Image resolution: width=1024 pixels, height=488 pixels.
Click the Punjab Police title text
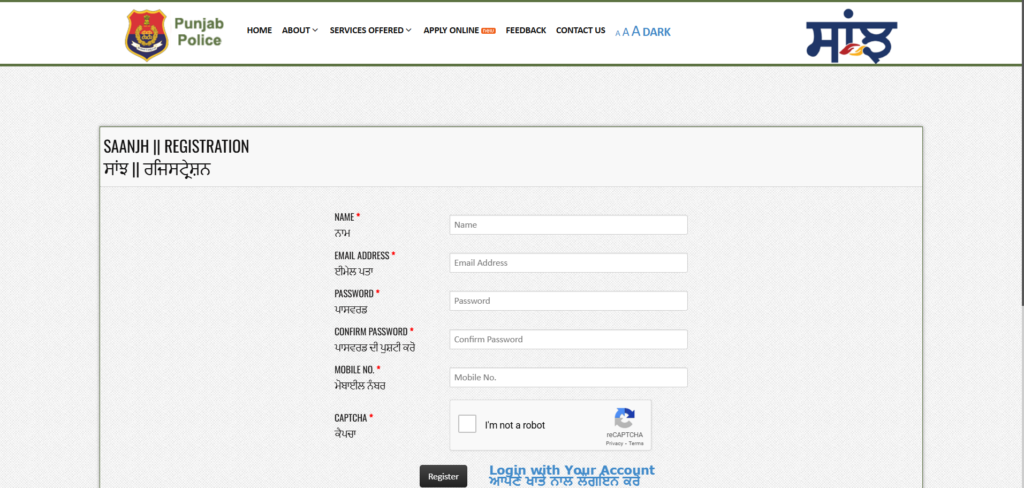[199, 32]
